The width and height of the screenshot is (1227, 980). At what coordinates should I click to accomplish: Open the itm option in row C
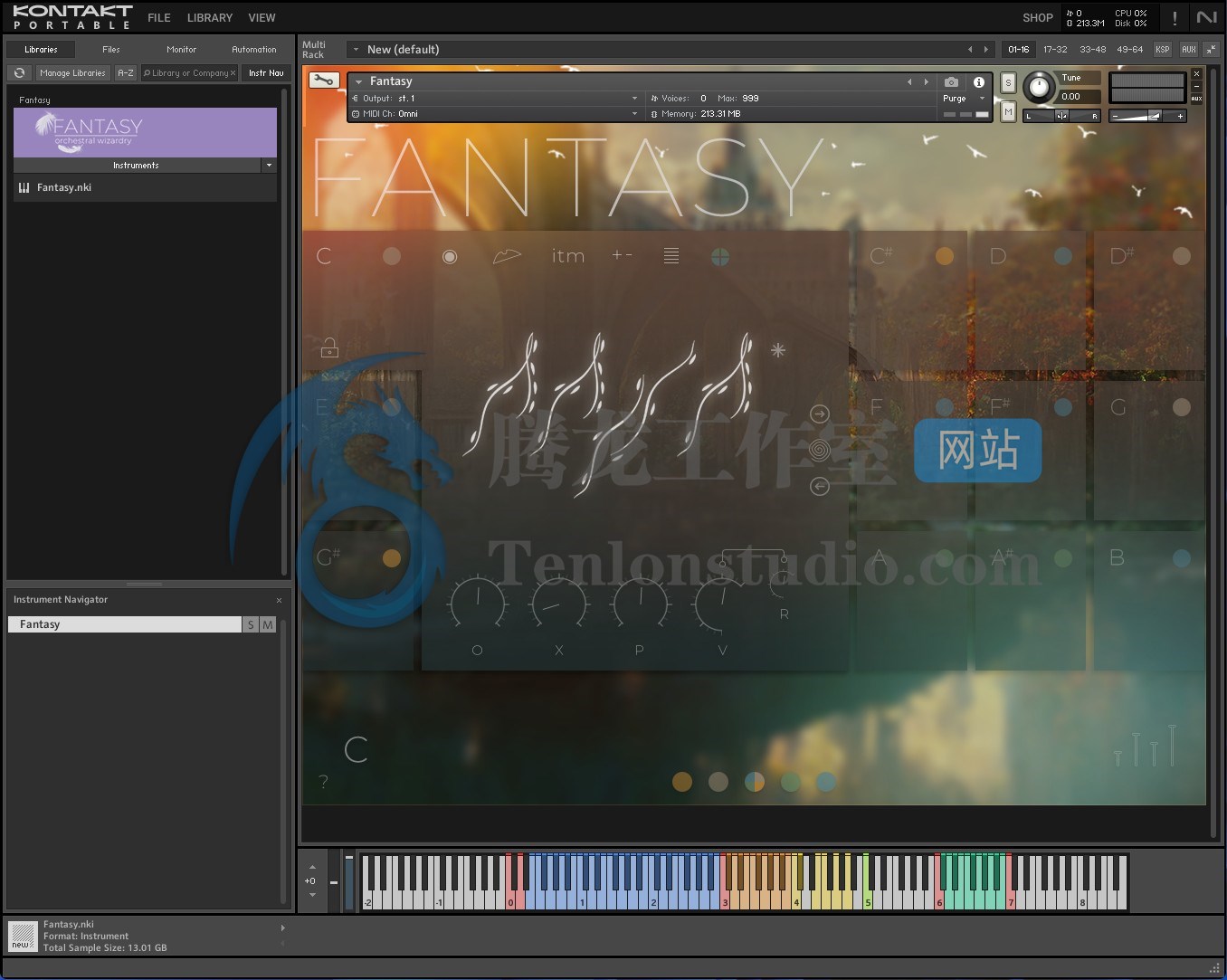[568, 256]
